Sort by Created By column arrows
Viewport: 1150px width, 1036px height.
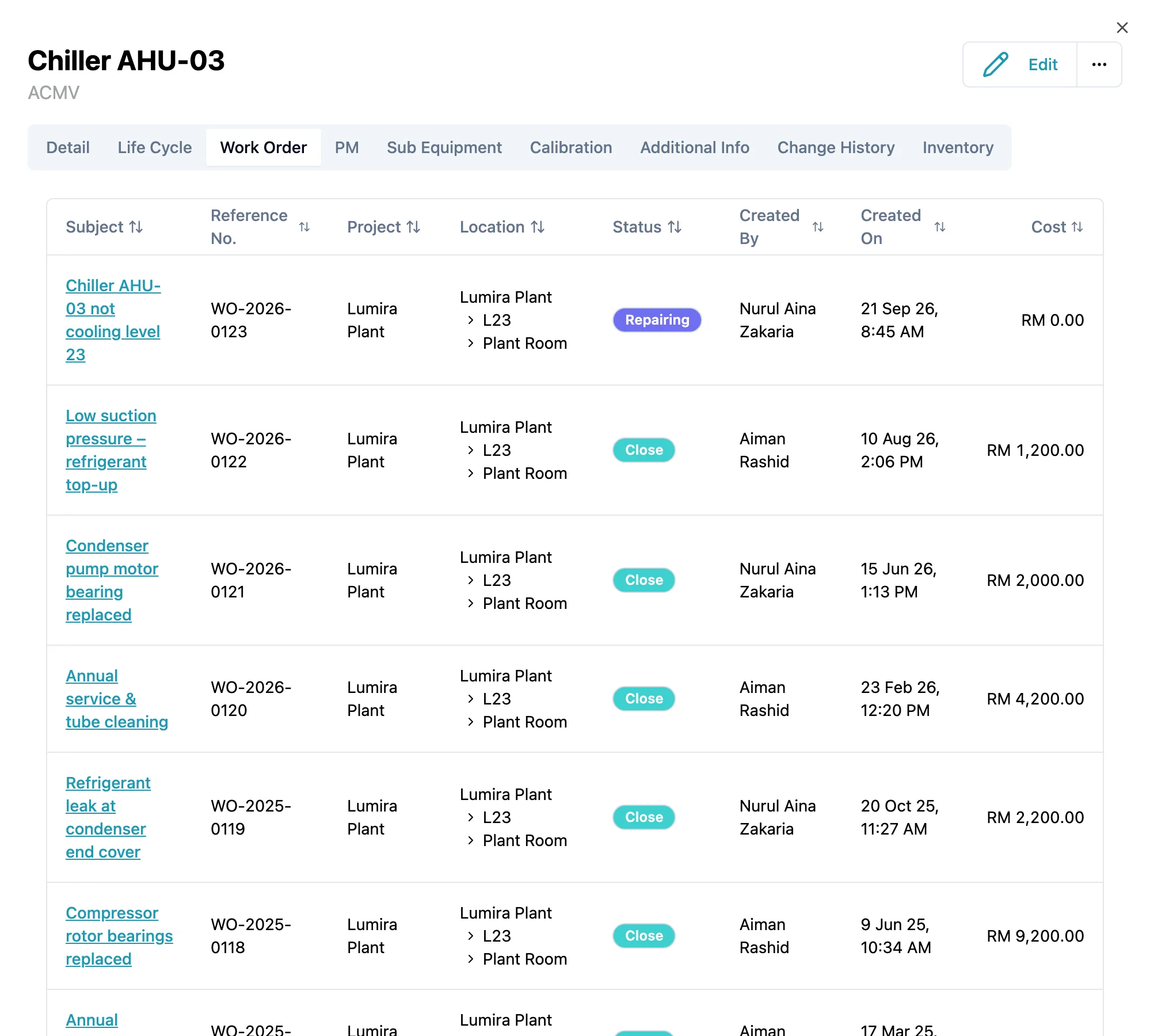tap(818, 227)
